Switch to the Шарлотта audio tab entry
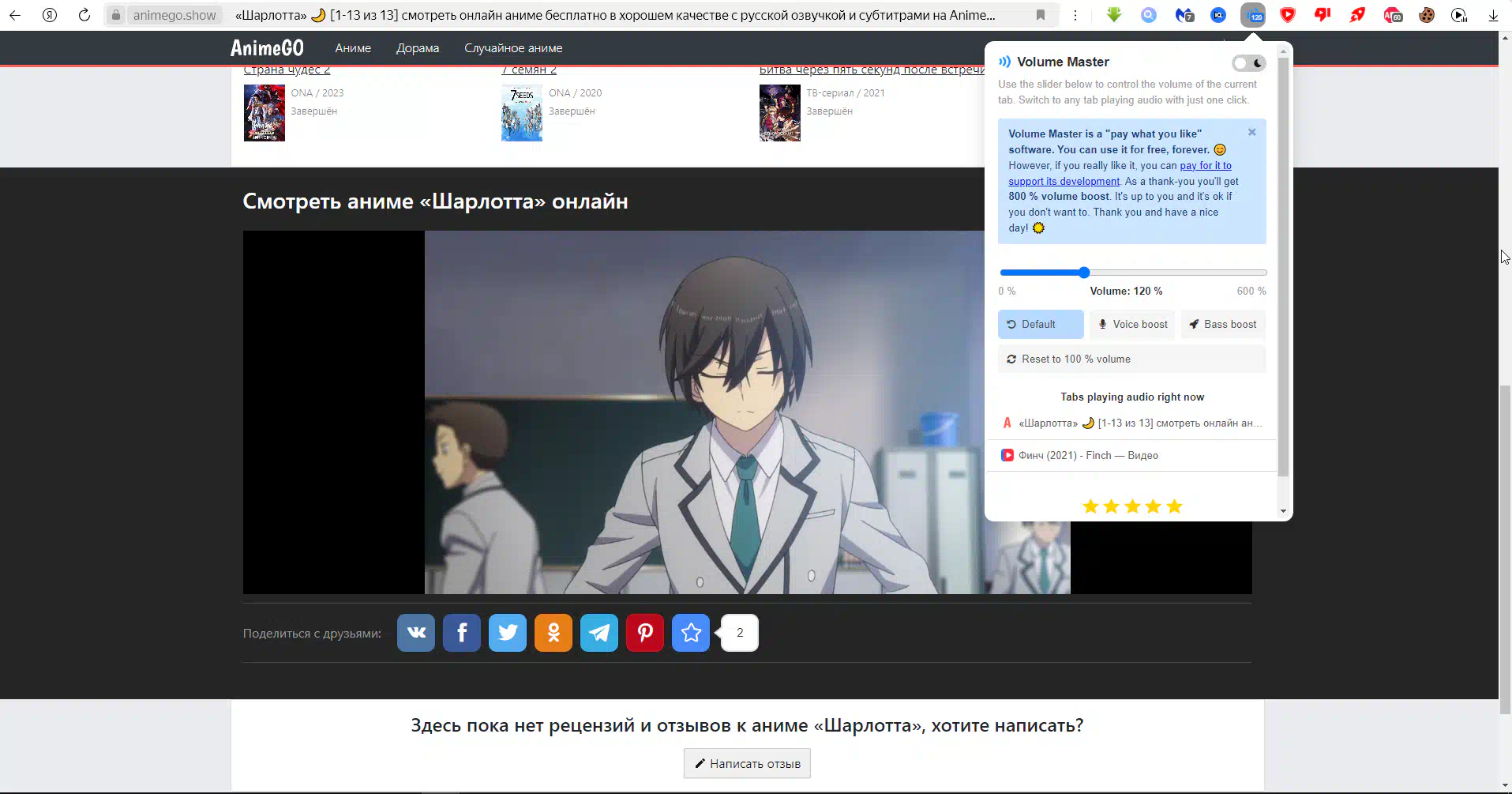Screen dimensions: 1512x794 click(x=1131, y=423)
